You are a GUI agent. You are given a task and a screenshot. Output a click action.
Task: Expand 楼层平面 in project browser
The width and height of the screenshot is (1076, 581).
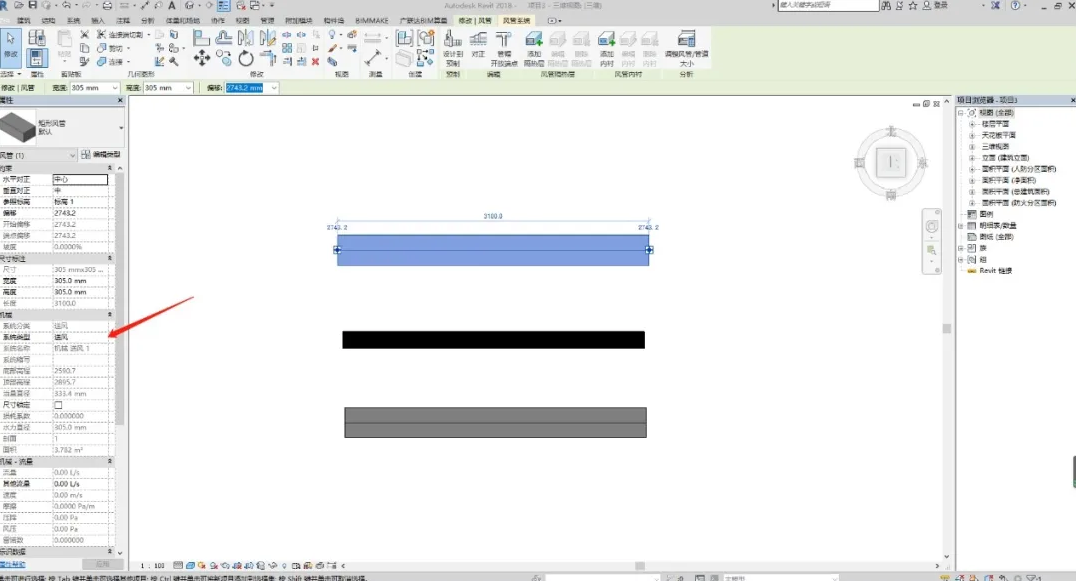click(972, 124)
